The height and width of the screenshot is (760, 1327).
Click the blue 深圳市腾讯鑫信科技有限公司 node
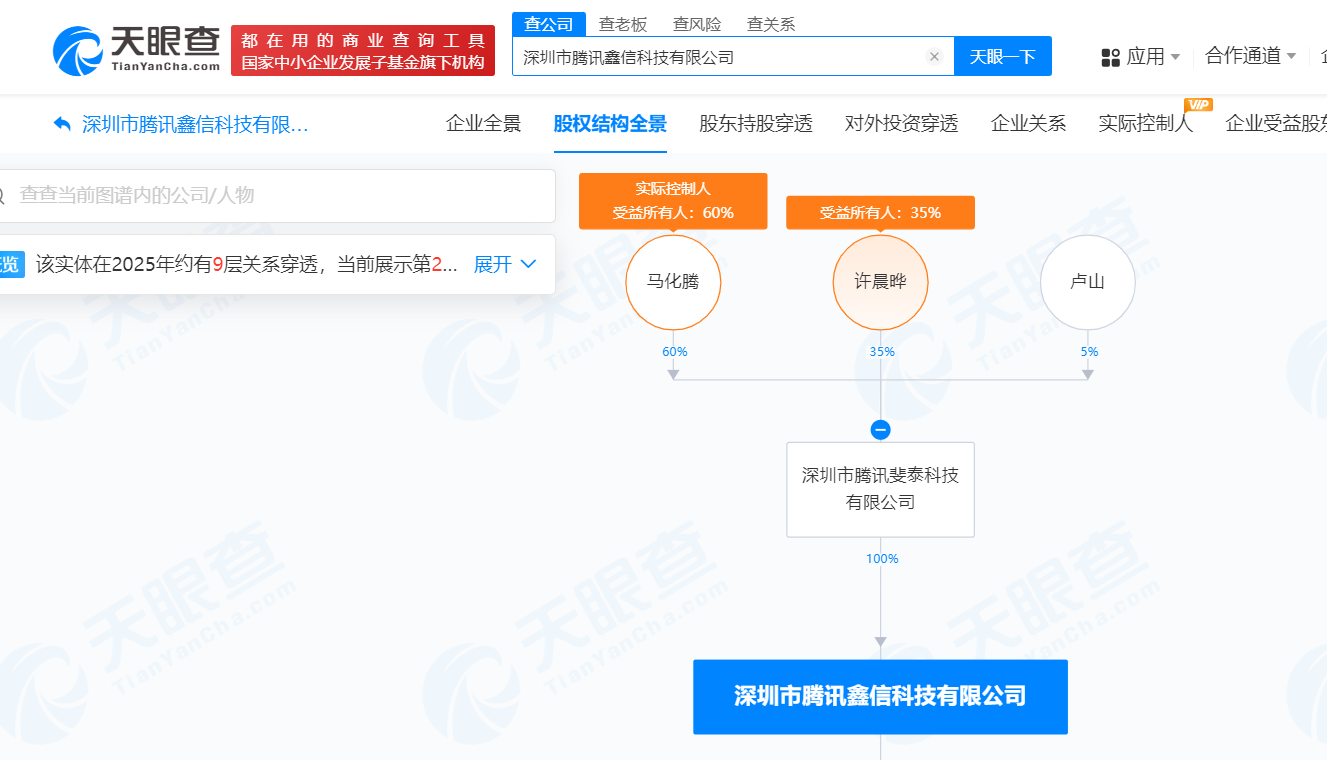[x=880, y=696]
